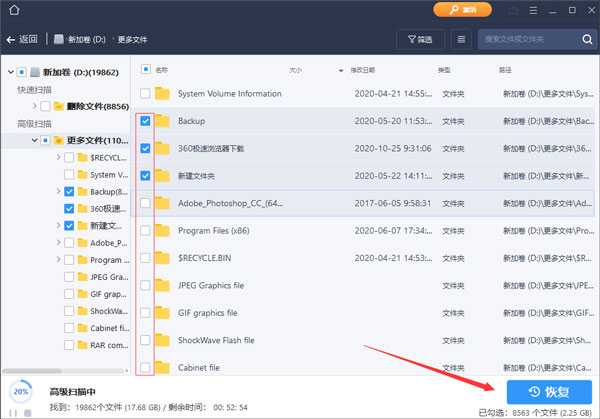This screenshot has height=419, width=600.
Task: Open the view mode list menu icon
Action: tap(461, 39)
